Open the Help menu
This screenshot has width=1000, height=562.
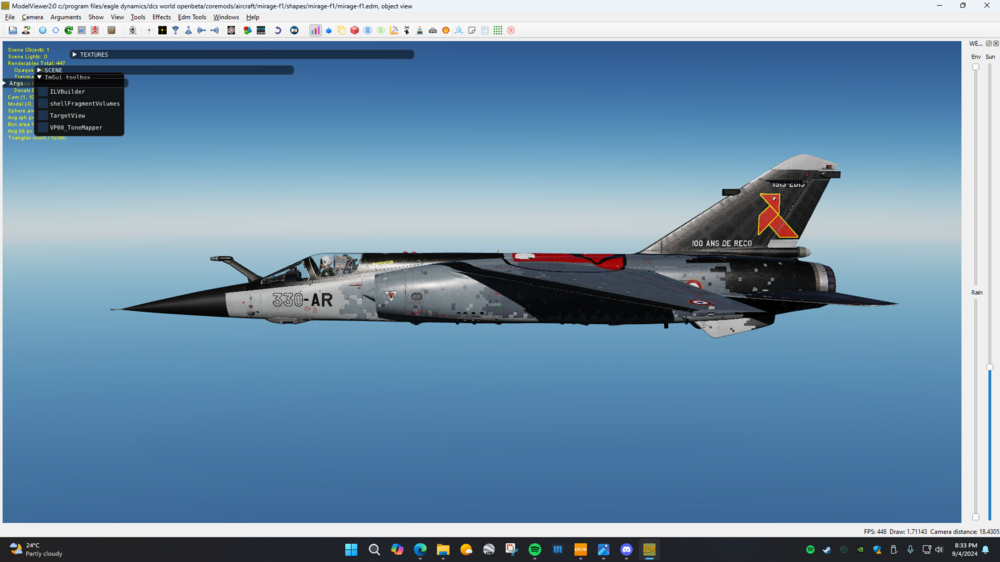tap(253, 17)
